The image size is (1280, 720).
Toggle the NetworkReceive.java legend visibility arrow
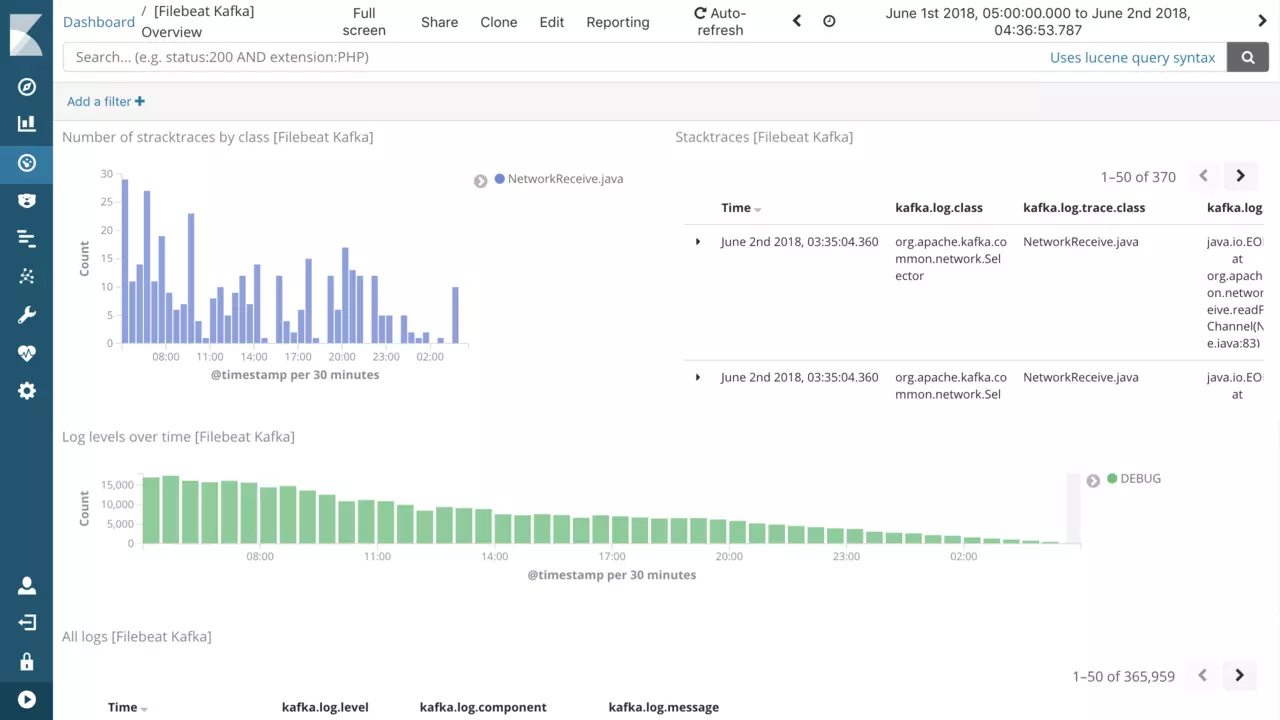481,181
